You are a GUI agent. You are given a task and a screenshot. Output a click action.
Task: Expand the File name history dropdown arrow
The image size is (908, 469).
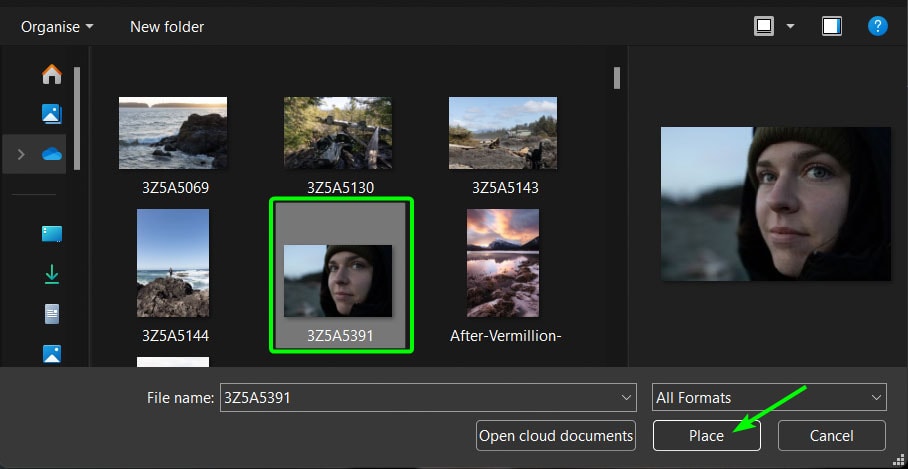625,397
